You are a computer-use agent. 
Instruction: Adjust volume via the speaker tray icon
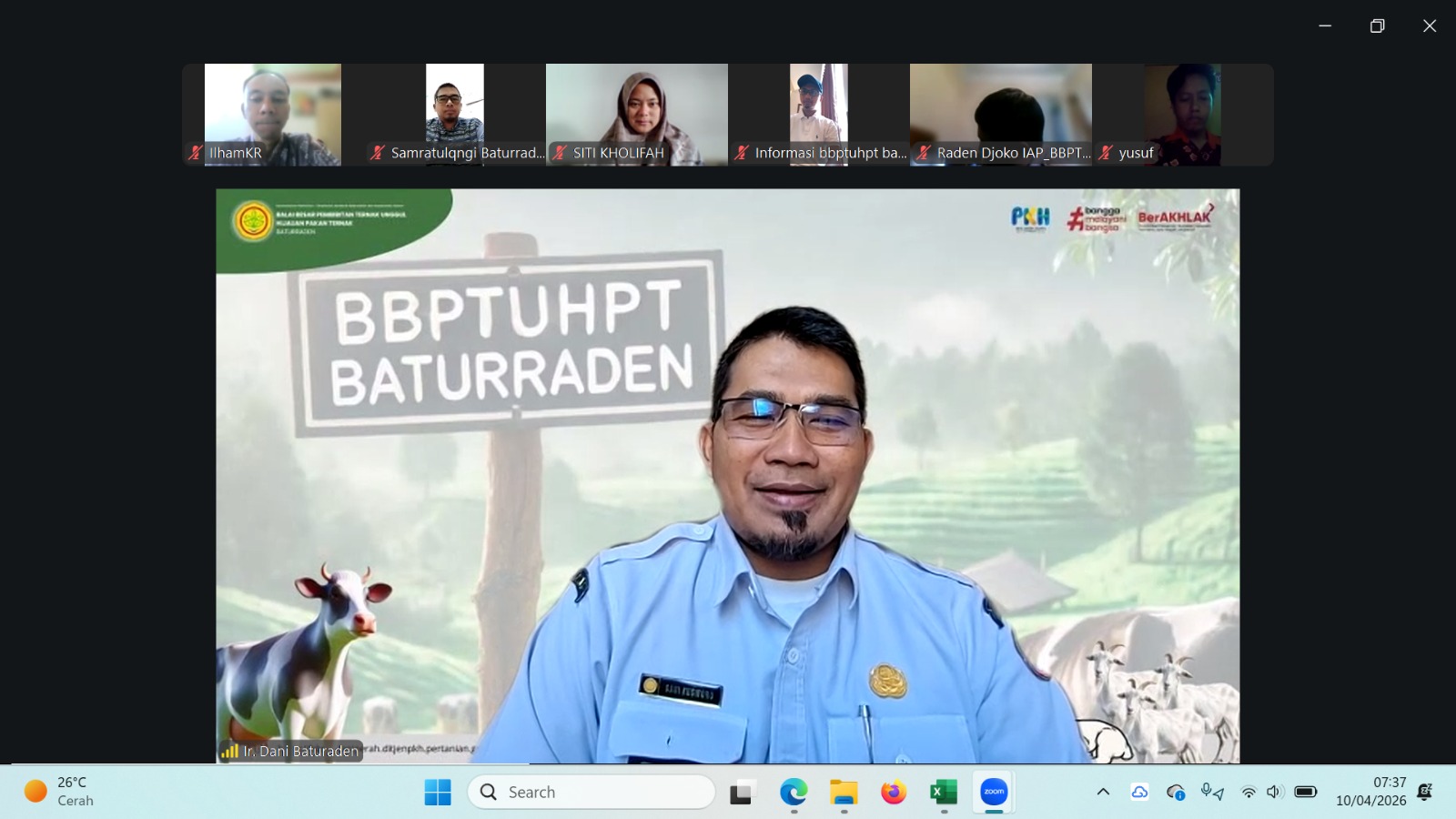tap(1274, 792)
